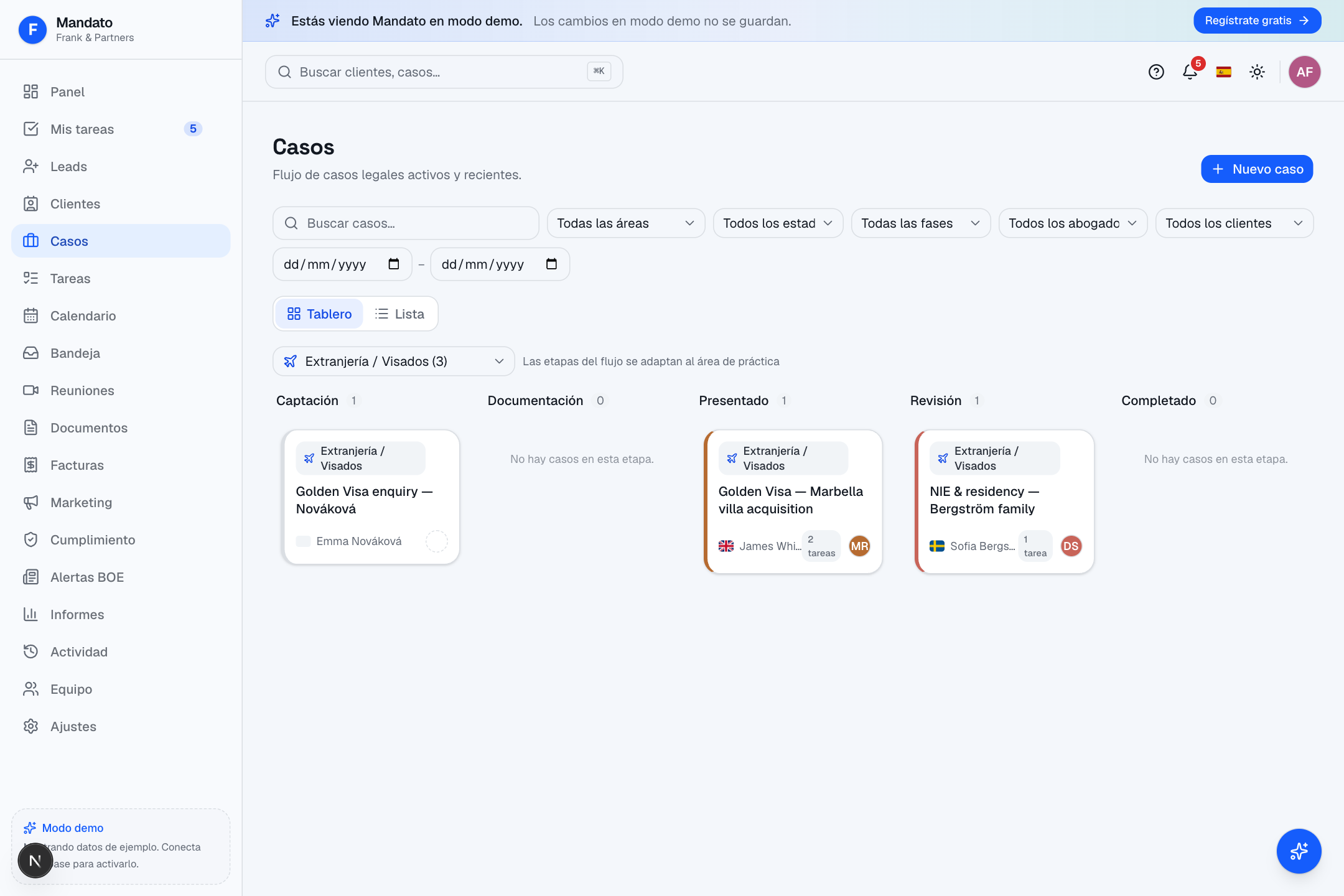This screenshot has height=896, width=1344.
Task: Open Clientes in the sidebar
Action: pos(121,203)
